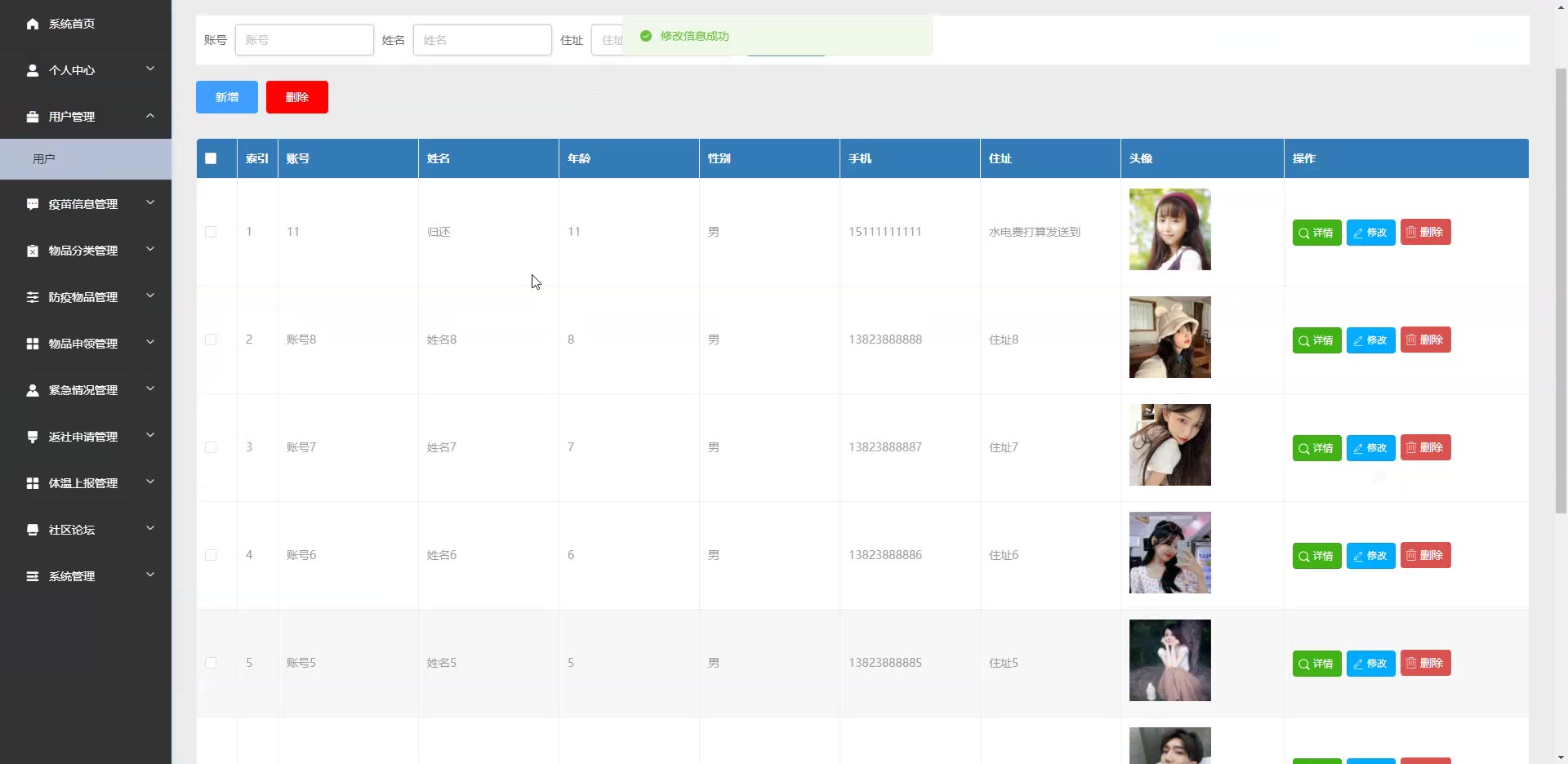Click the avatar thumbnail for 账号7

coord(1170,445)
